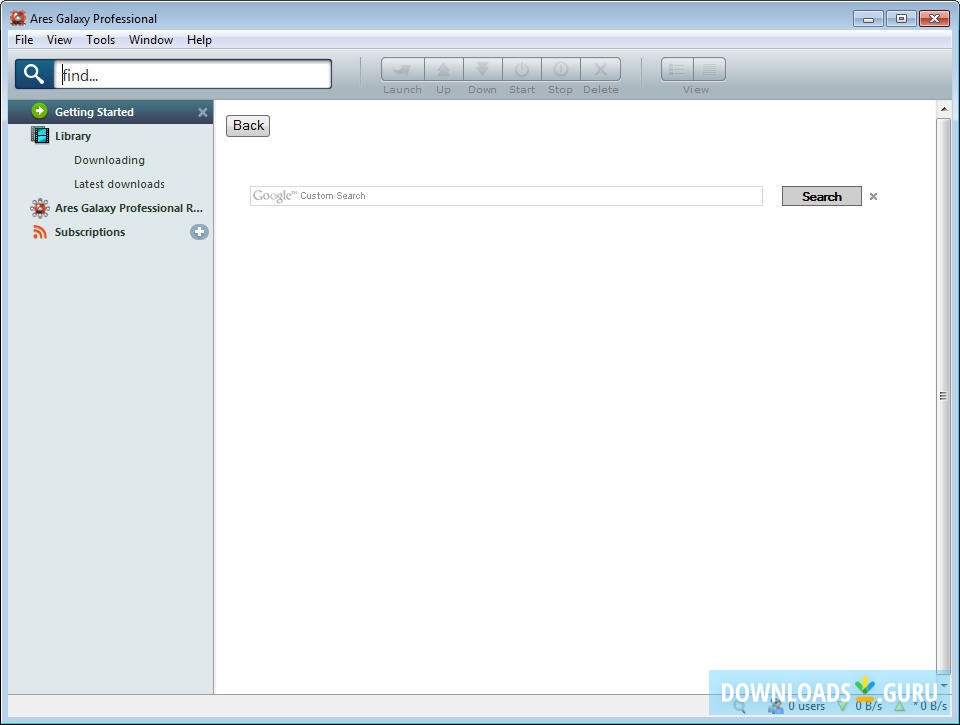
Task: Select the Launch toolbar icon
Action: [402, 69]
